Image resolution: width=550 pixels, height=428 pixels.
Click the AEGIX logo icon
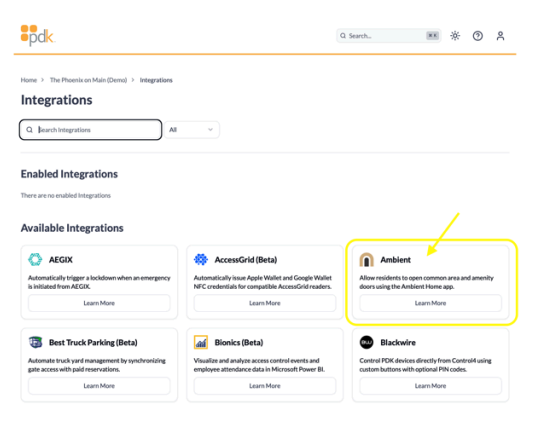(x=35, y=260)
